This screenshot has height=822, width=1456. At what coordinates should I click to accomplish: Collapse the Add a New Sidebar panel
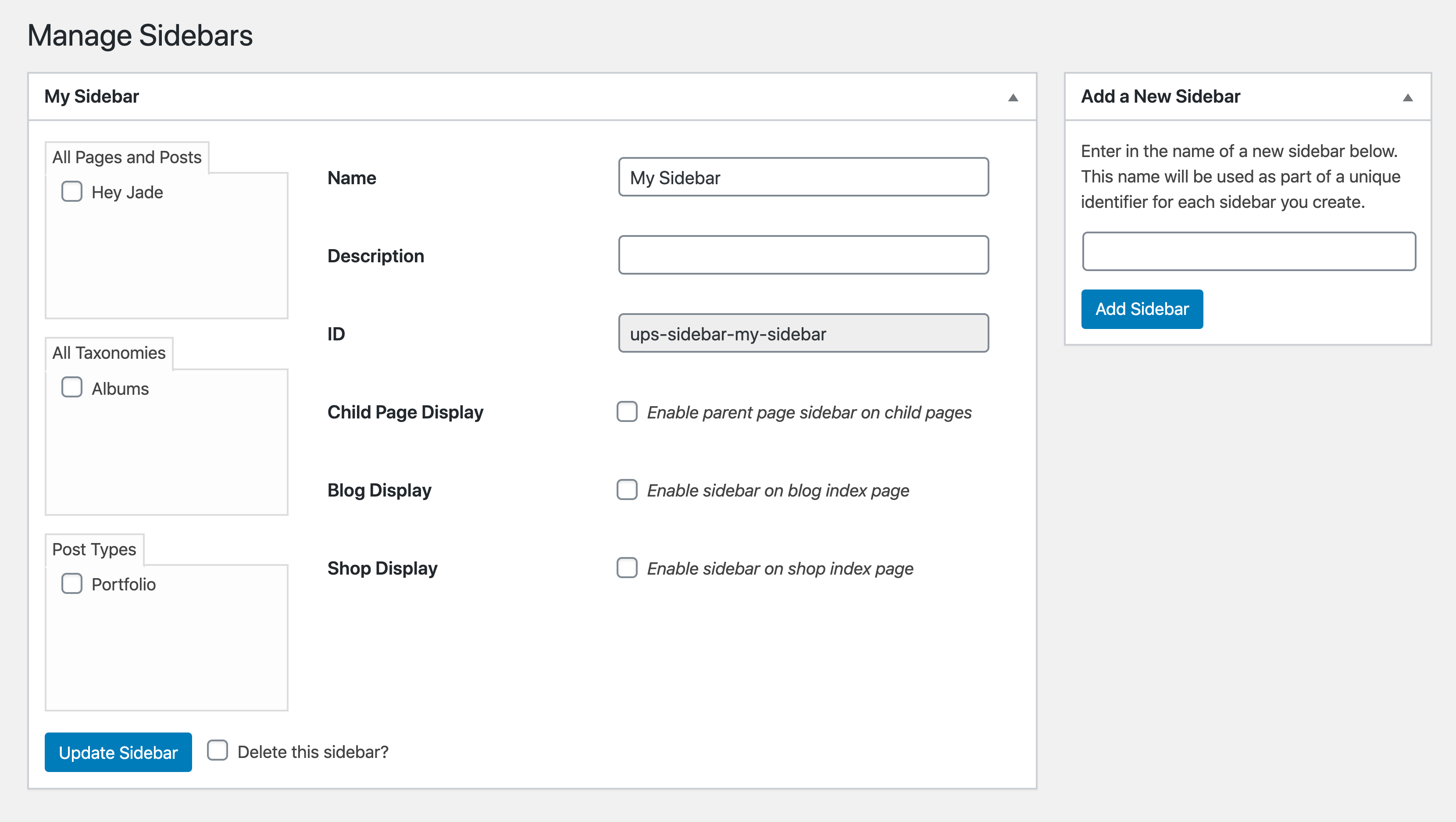1407,97
